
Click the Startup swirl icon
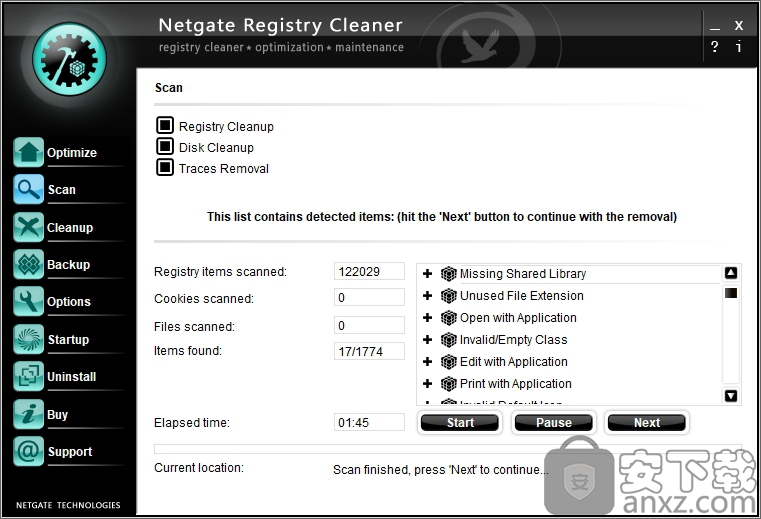pyautogui.click(x=29, y=339)
